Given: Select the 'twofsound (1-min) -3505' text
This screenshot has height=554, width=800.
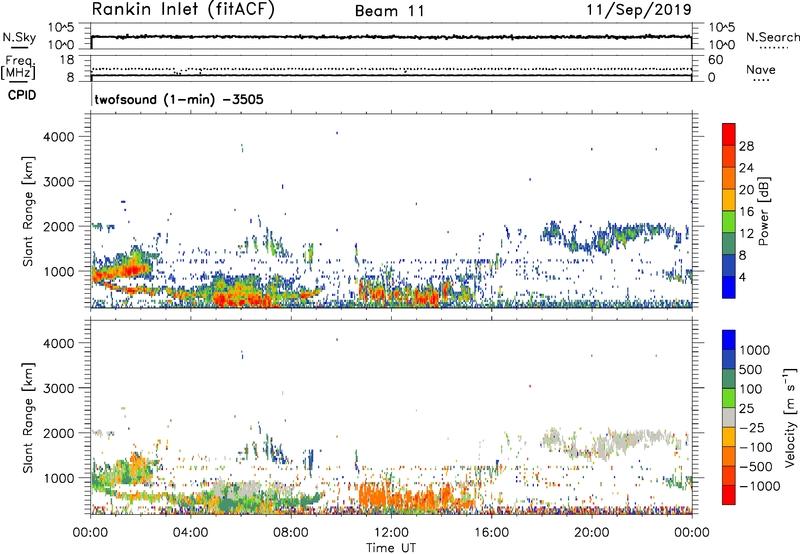Looking at the screenshot, I should pyautogui.click(x=179, y=99).
